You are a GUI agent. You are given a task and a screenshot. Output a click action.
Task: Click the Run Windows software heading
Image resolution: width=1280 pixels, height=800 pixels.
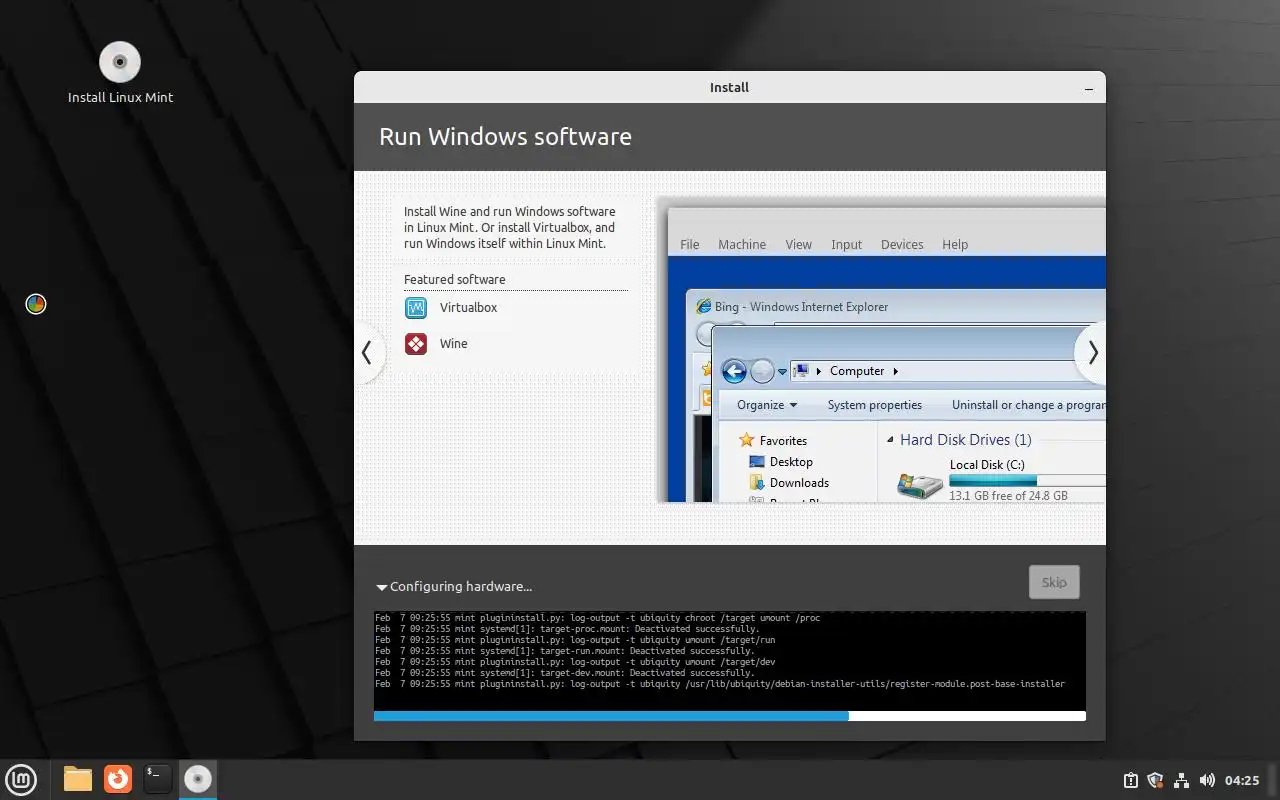(x=505, y=137)
